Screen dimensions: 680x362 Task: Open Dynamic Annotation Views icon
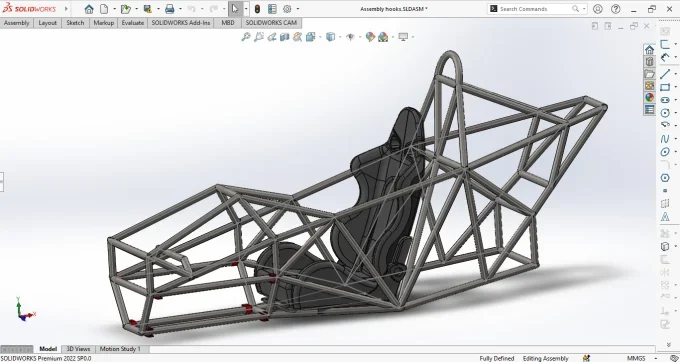pos(298,37)
